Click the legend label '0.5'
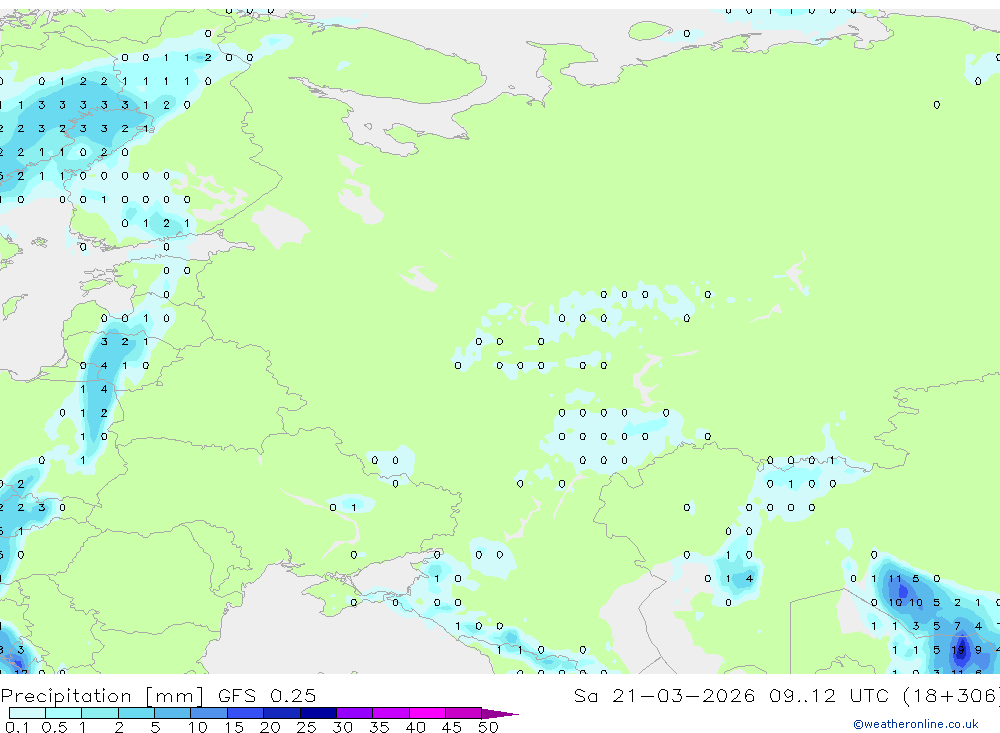Viewport: 1000px width, 733px height. [x=54, y=727]
